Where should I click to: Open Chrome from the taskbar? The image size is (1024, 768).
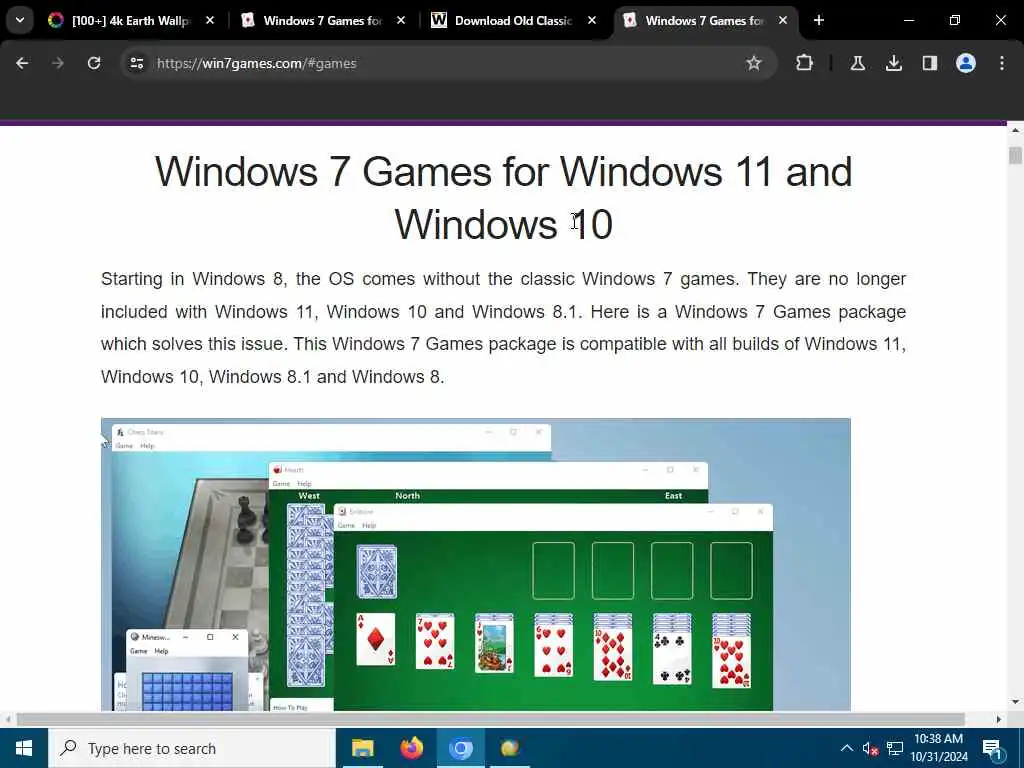click(x=460, y=748)
